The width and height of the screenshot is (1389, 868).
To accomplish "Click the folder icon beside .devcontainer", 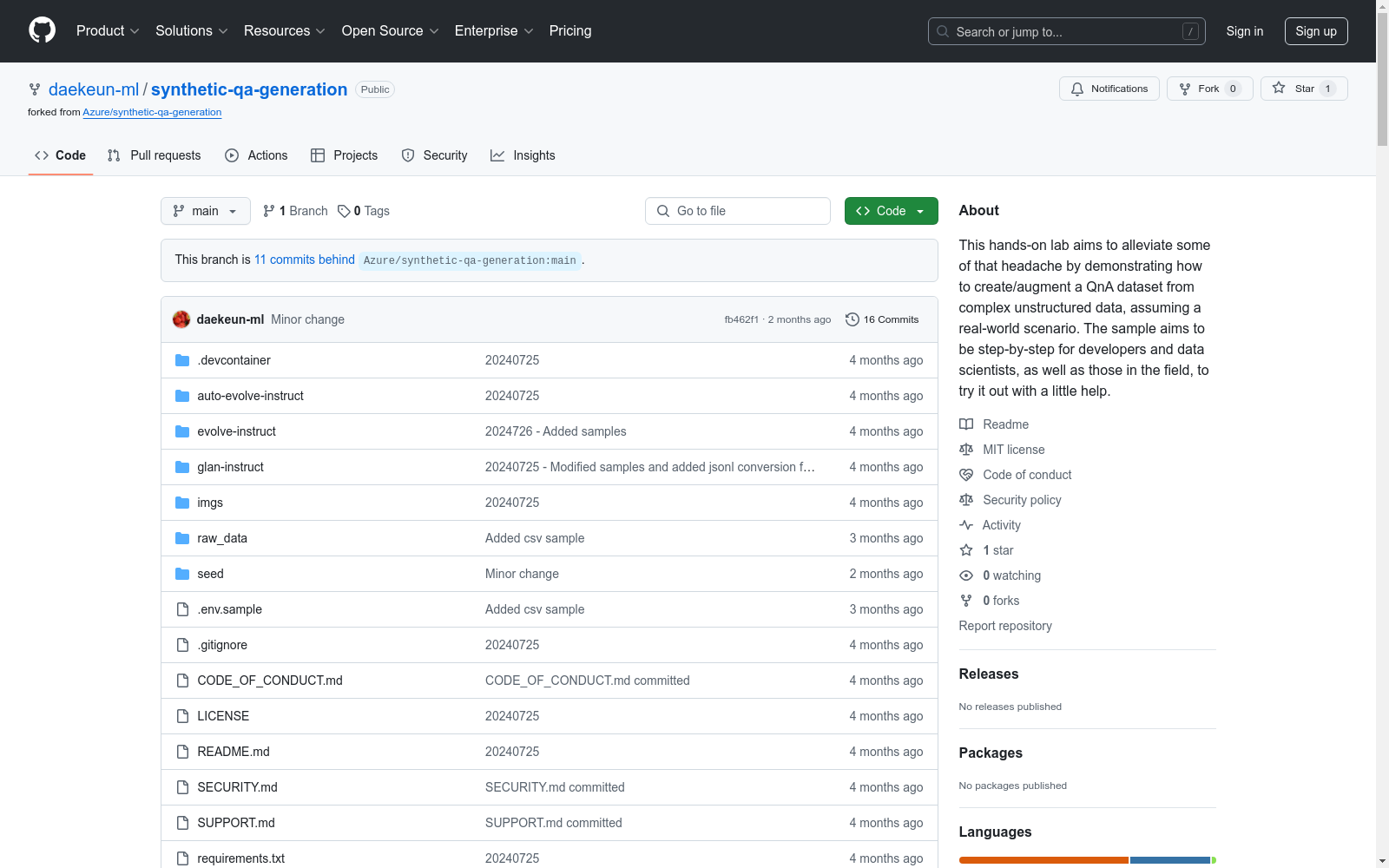I will click(182, 360).
